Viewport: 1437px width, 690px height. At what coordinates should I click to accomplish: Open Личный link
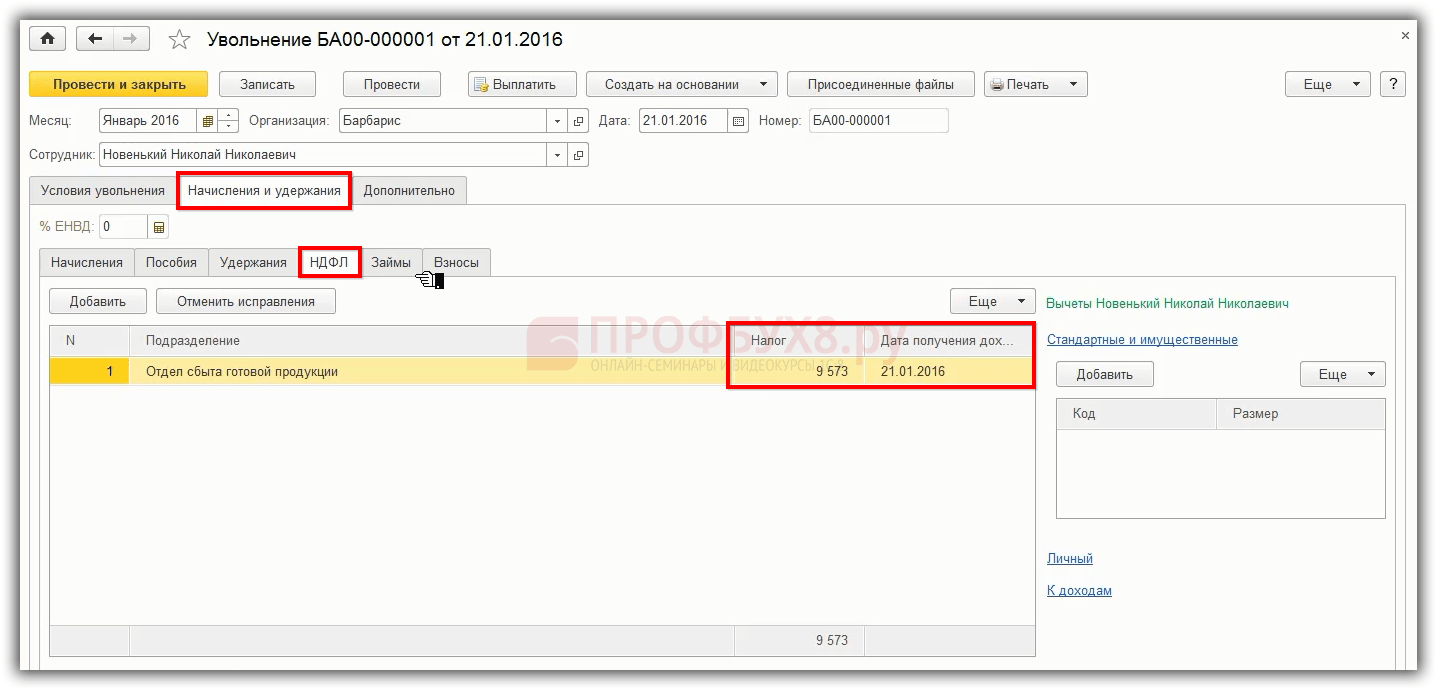1070,558
